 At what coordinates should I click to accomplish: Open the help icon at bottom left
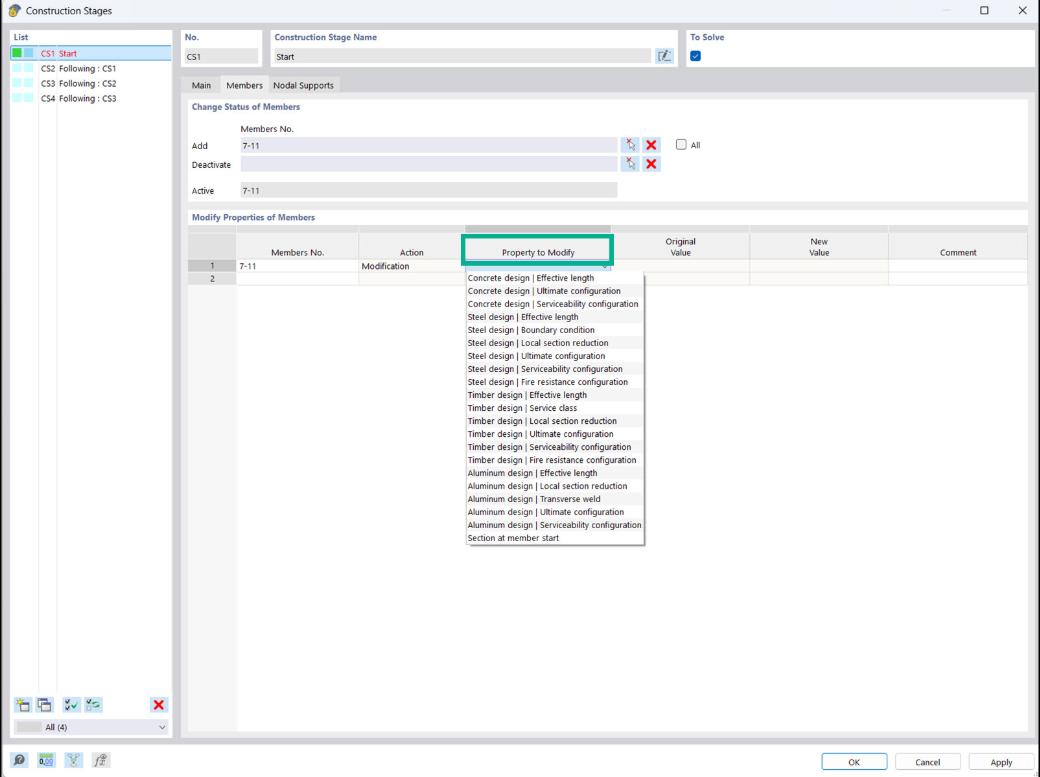[19, 760]
